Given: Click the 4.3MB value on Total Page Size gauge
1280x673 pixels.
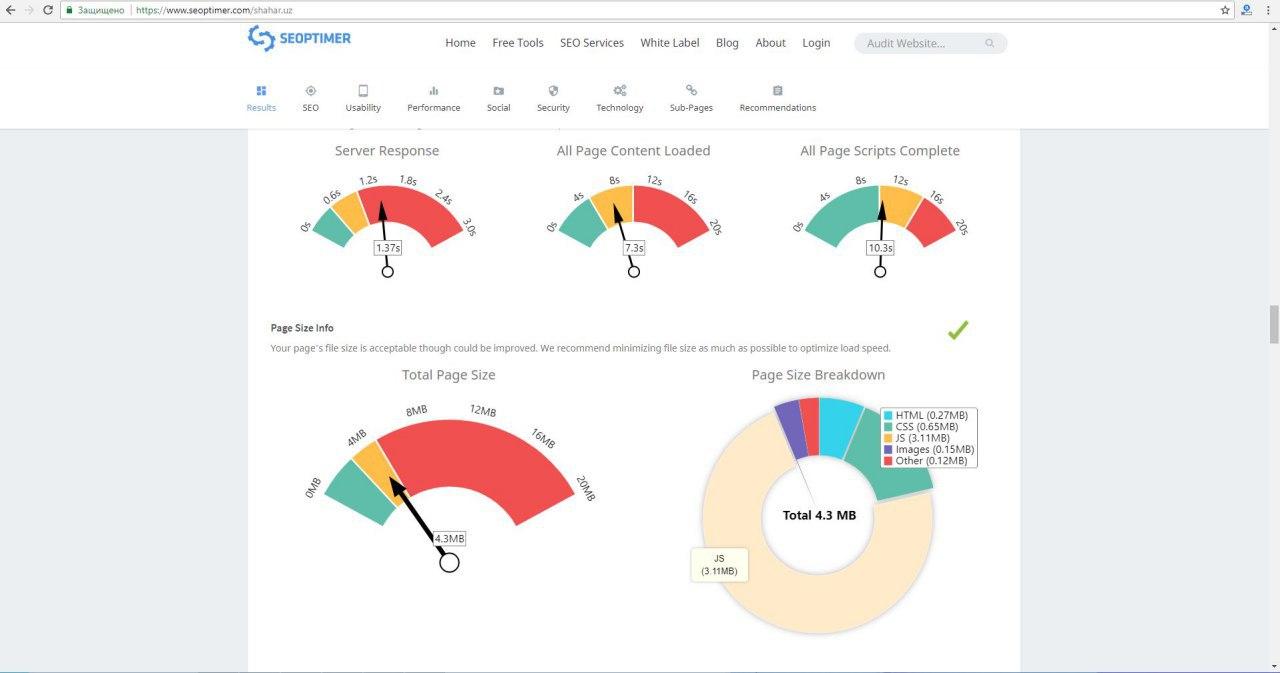Looking at the screenshot, I should click(x=450, y=538).
